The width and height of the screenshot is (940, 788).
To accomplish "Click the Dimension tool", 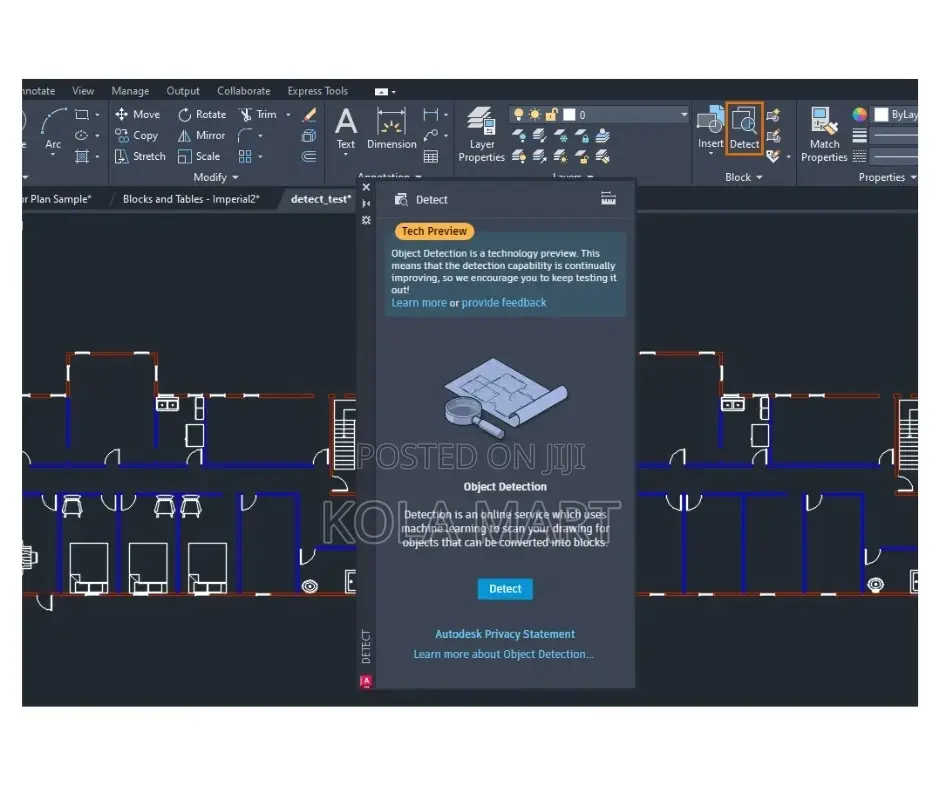I will [x=391, y=128].
